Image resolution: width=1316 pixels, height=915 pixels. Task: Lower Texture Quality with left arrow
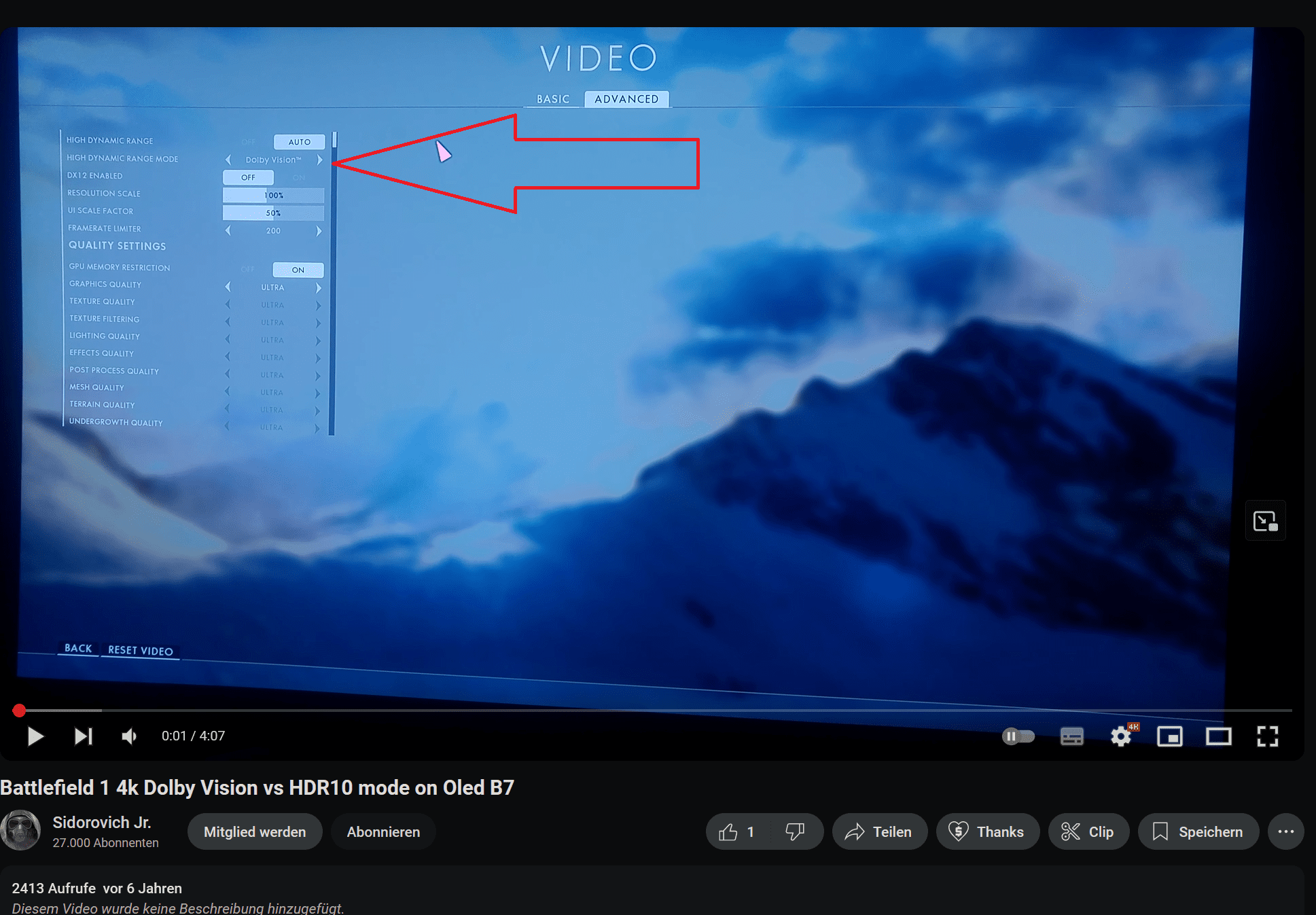click(228, 304)
